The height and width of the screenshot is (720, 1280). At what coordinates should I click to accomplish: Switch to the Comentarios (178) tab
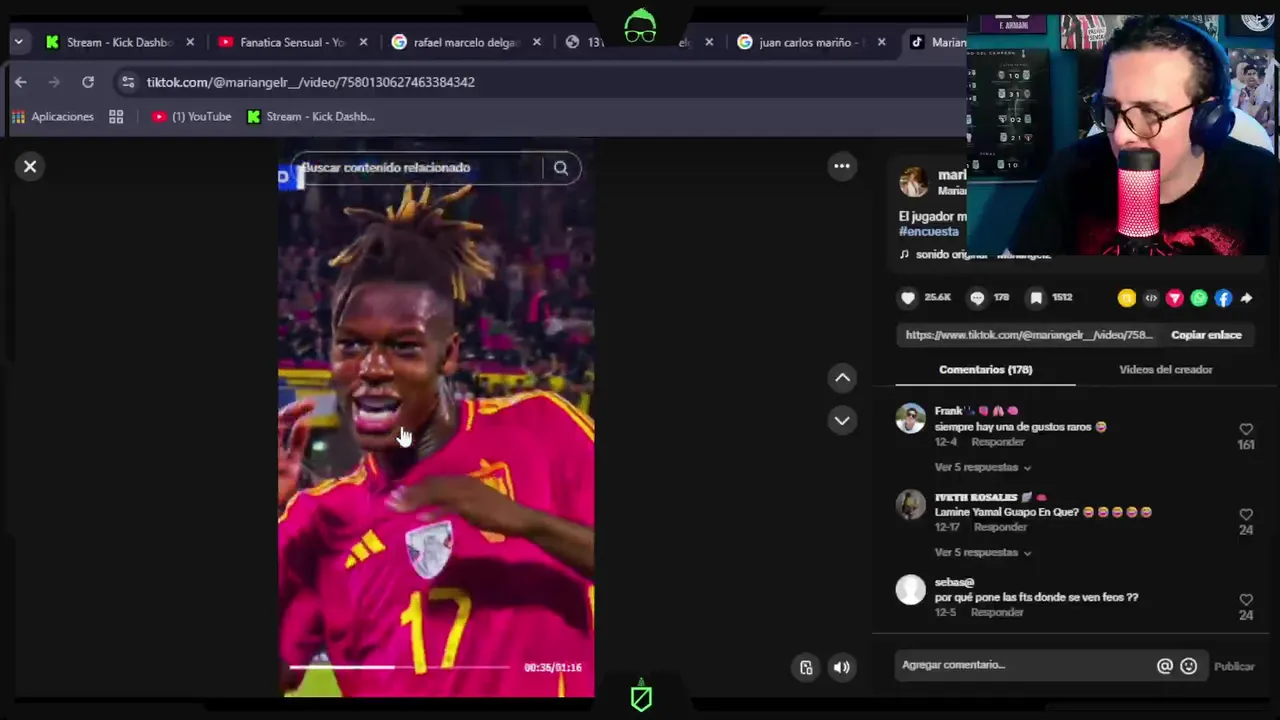tap(985, 370)
